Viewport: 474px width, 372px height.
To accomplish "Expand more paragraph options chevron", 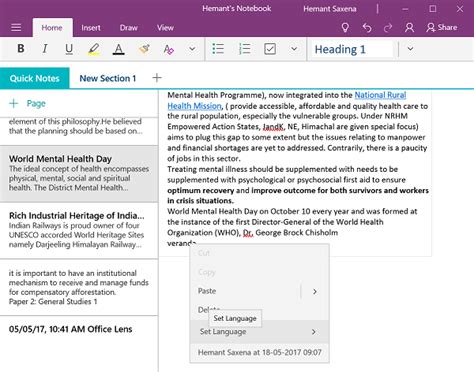I will [294, 49].
